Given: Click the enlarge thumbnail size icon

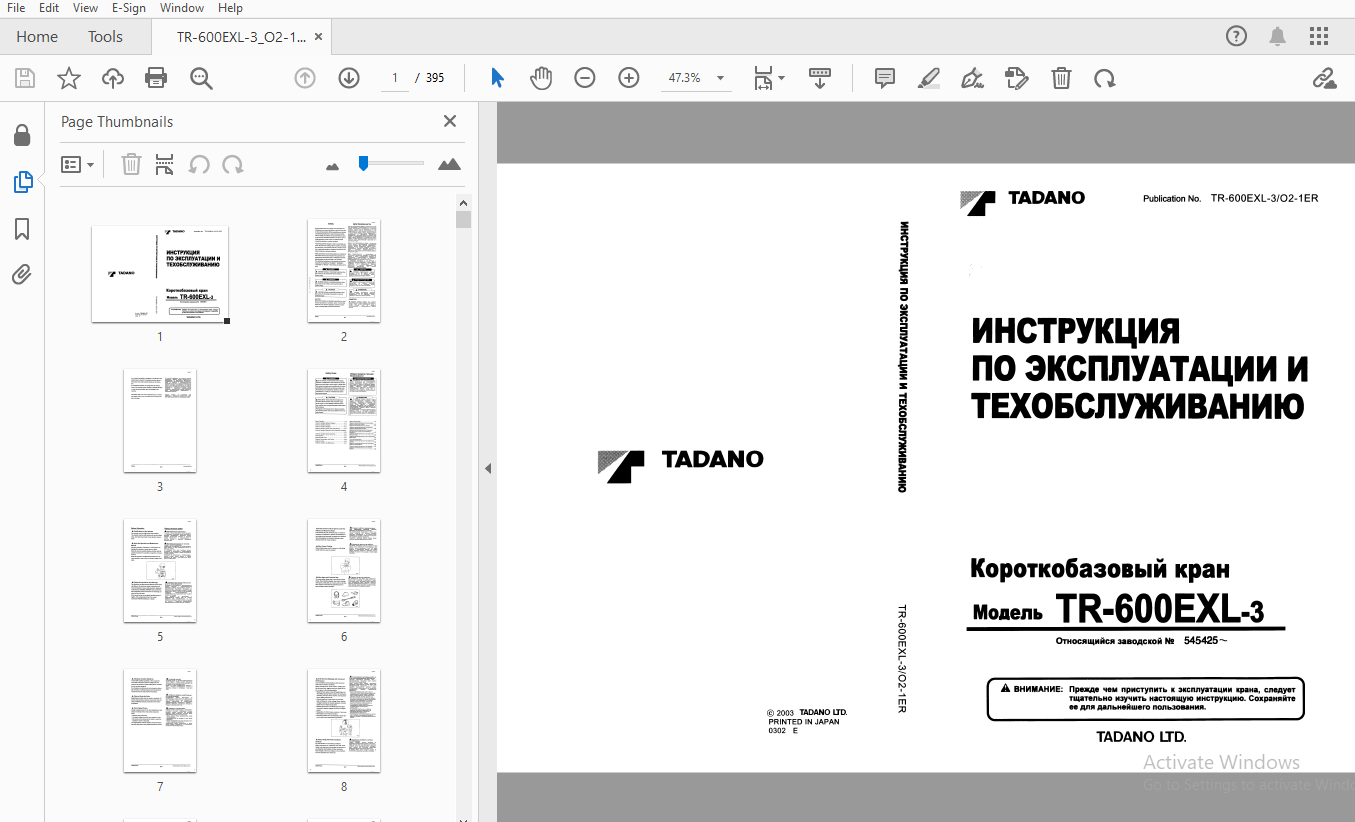Looking at the screenshot, I should [x=450, y=164].
